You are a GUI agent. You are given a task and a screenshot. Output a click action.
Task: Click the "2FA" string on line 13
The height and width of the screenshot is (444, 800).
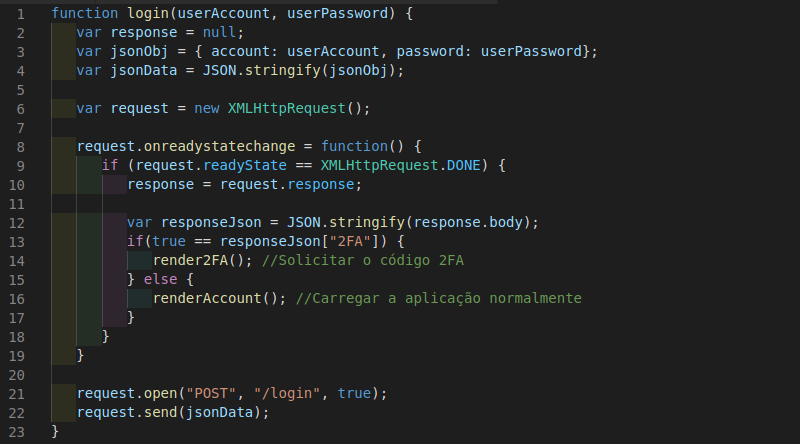tap(350, 241)
